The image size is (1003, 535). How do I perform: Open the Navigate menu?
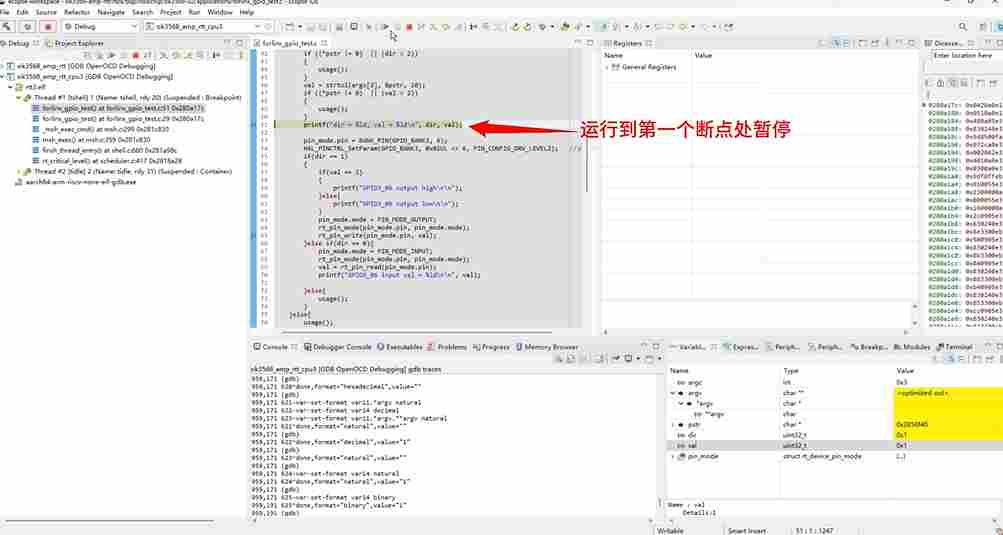111,12
